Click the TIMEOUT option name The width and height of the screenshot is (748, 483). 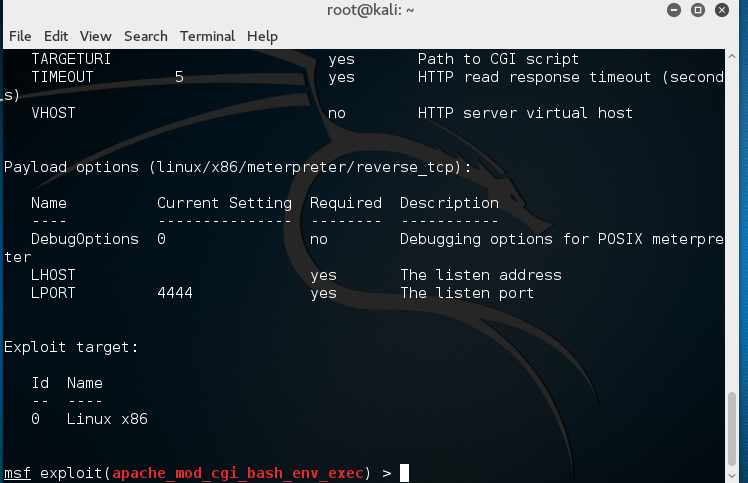62,77
